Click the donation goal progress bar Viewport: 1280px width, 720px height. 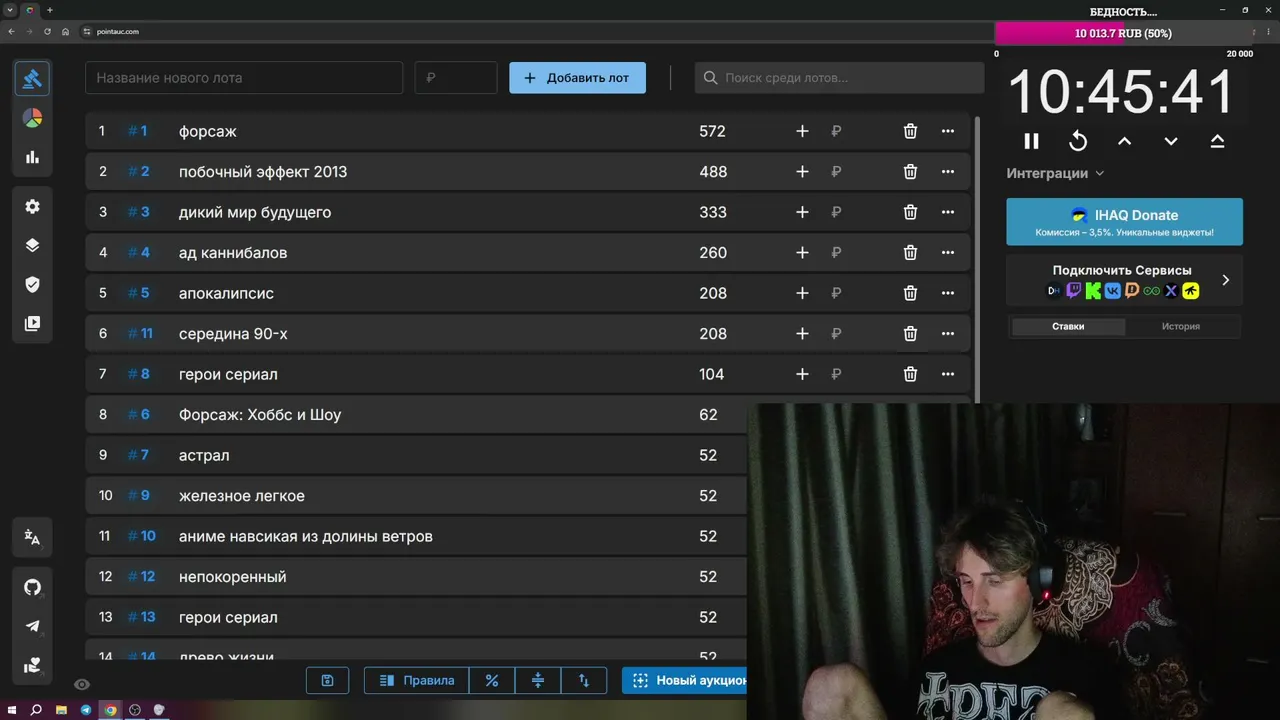point(1123,33)
